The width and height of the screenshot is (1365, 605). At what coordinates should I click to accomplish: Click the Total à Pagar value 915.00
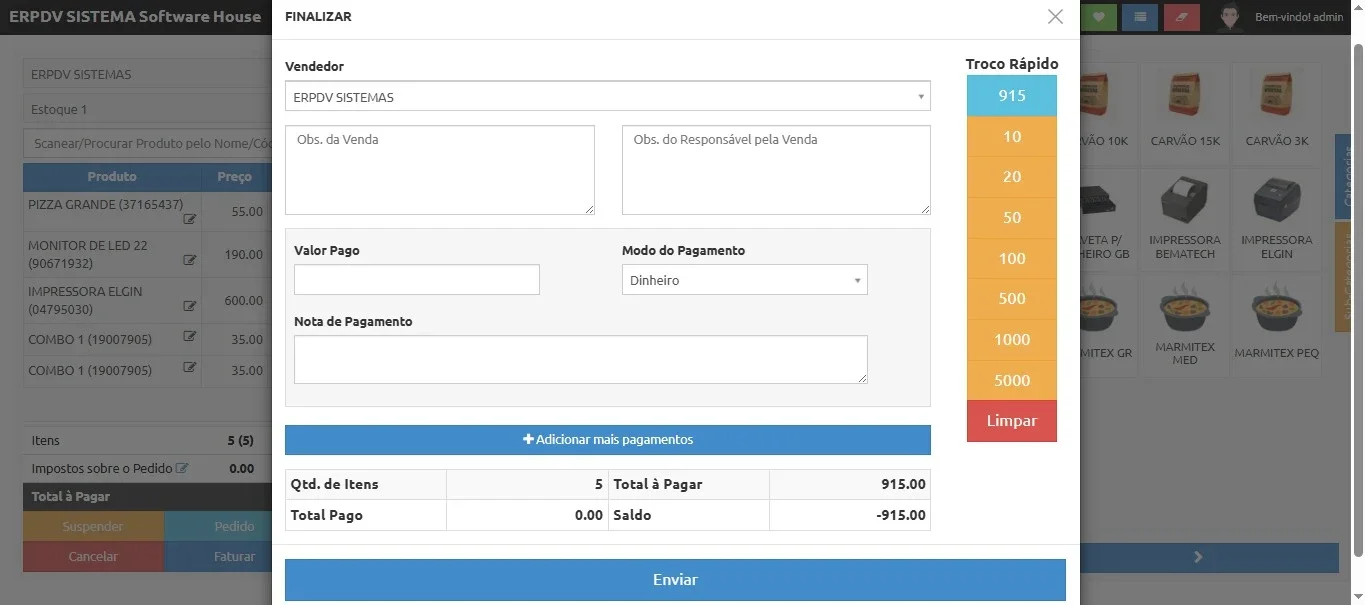tap(903, 484)
